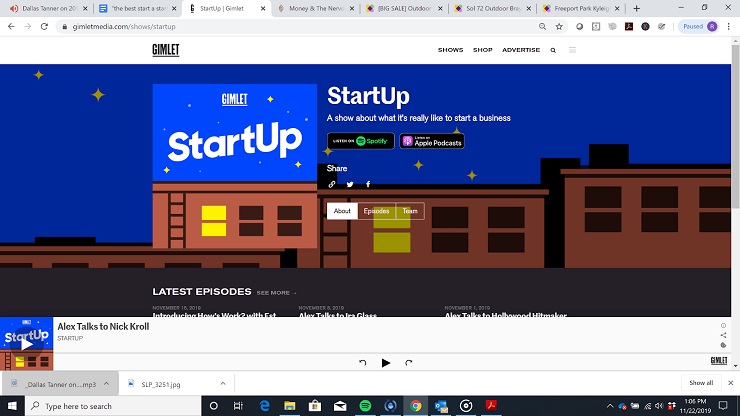Switch to Sol 72 Outdoor tab
Screen dimensions: 740x416
click(491, 8)
